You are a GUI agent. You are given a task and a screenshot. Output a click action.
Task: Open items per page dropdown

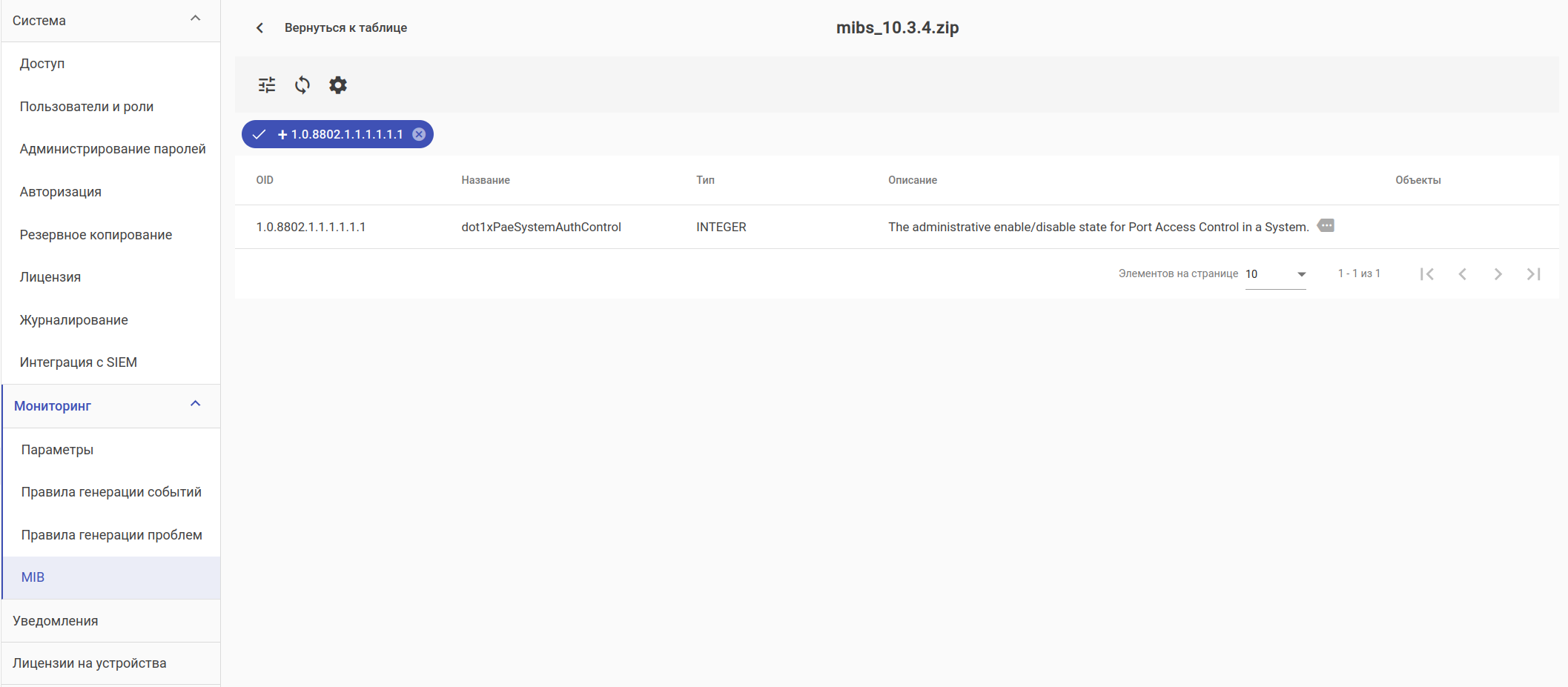click(1276, 274)
